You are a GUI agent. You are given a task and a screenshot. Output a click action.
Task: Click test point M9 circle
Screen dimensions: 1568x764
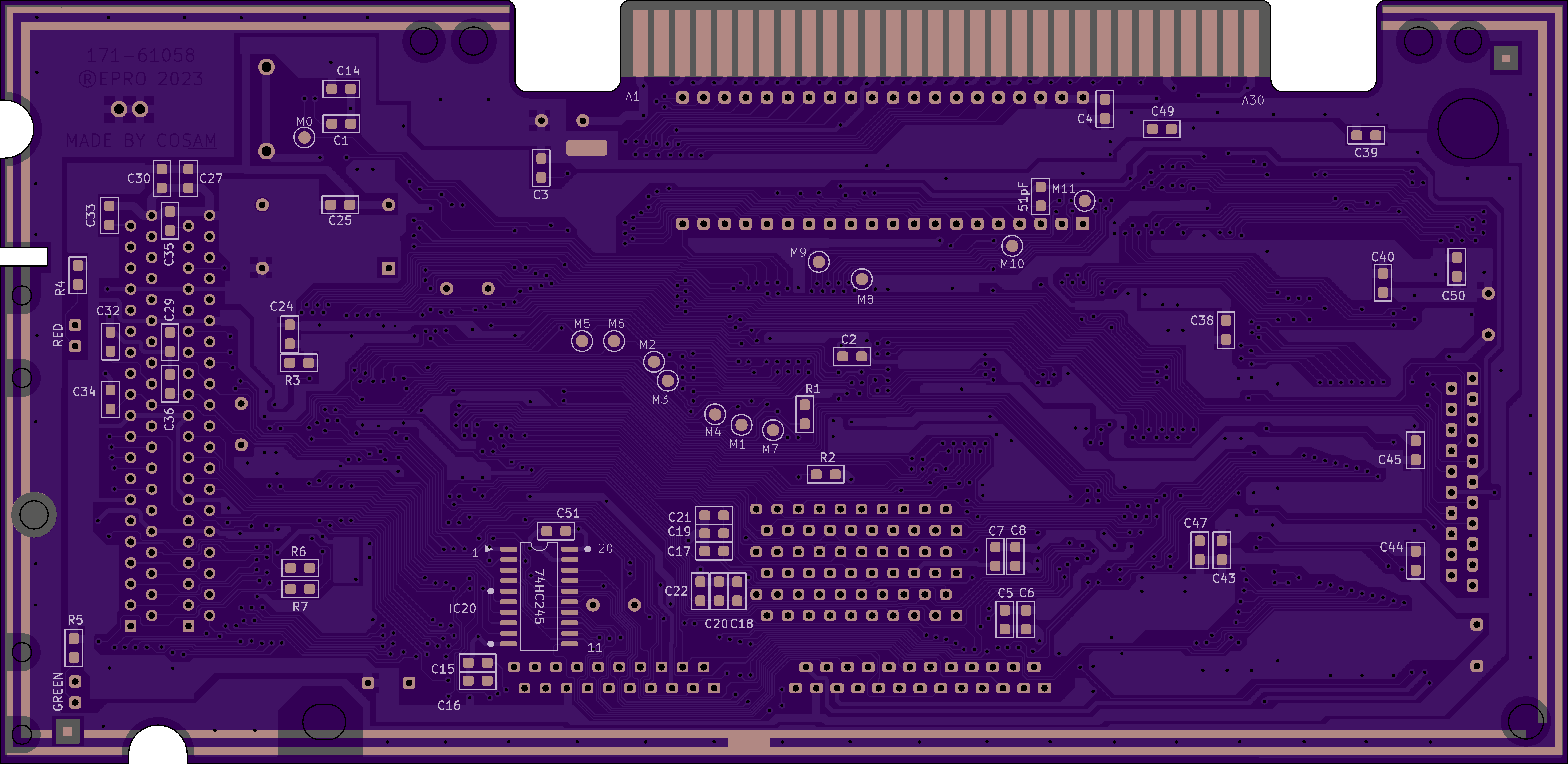(x=819, y=262)
